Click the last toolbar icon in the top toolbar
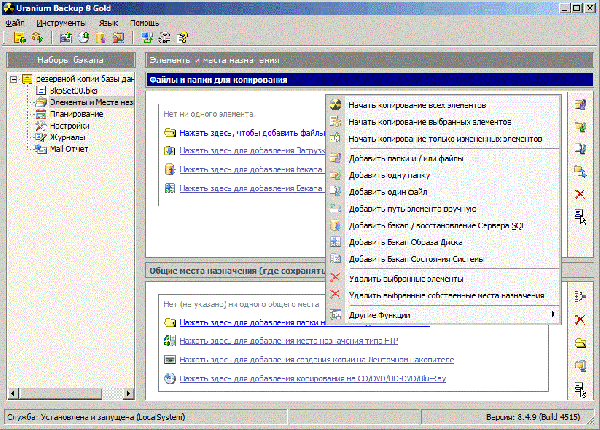The width and height of the screenshot is (600, 430). (182, 38)
